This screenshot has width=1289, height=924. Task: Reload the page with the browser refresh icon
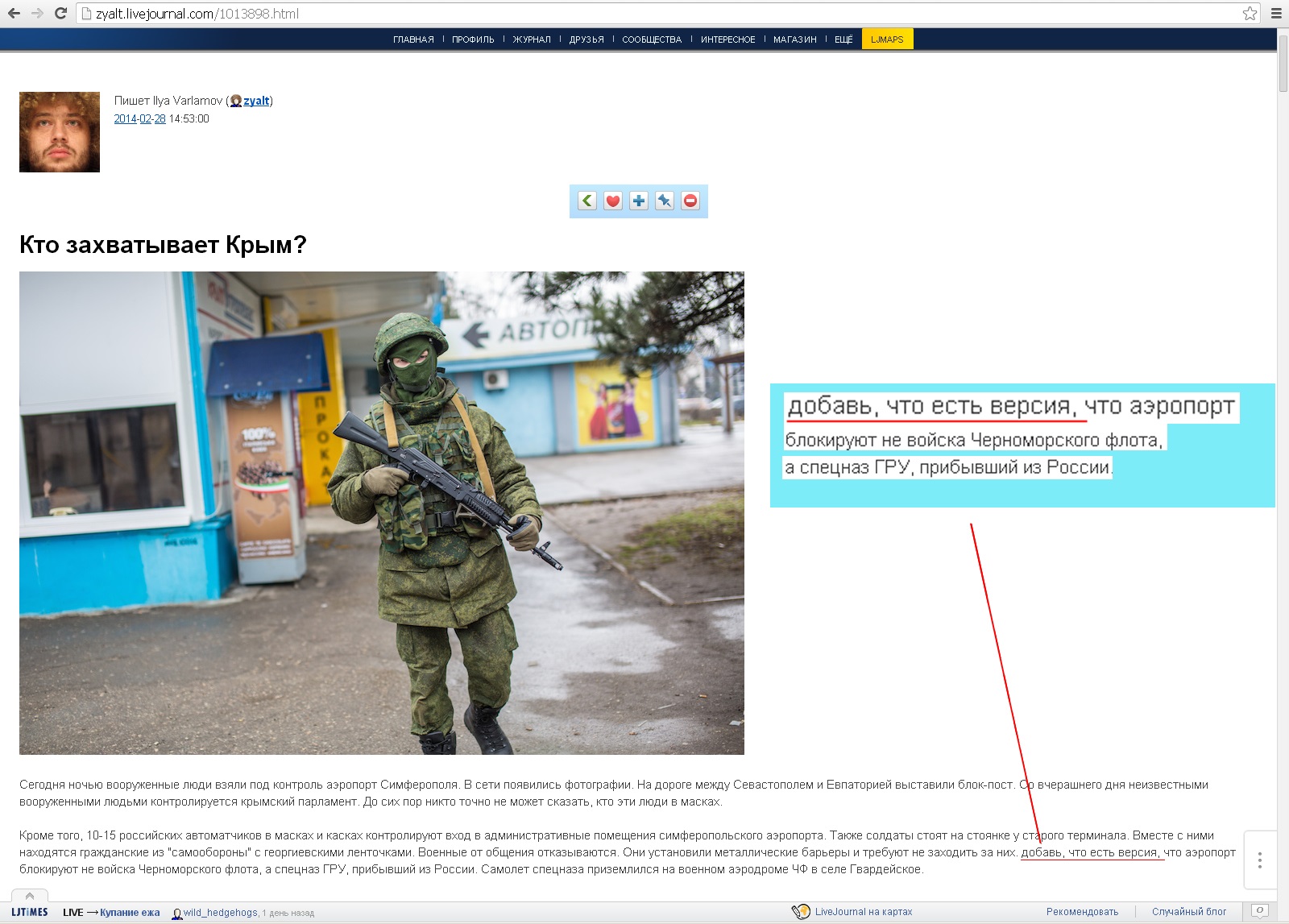click(x=60, y=13)
